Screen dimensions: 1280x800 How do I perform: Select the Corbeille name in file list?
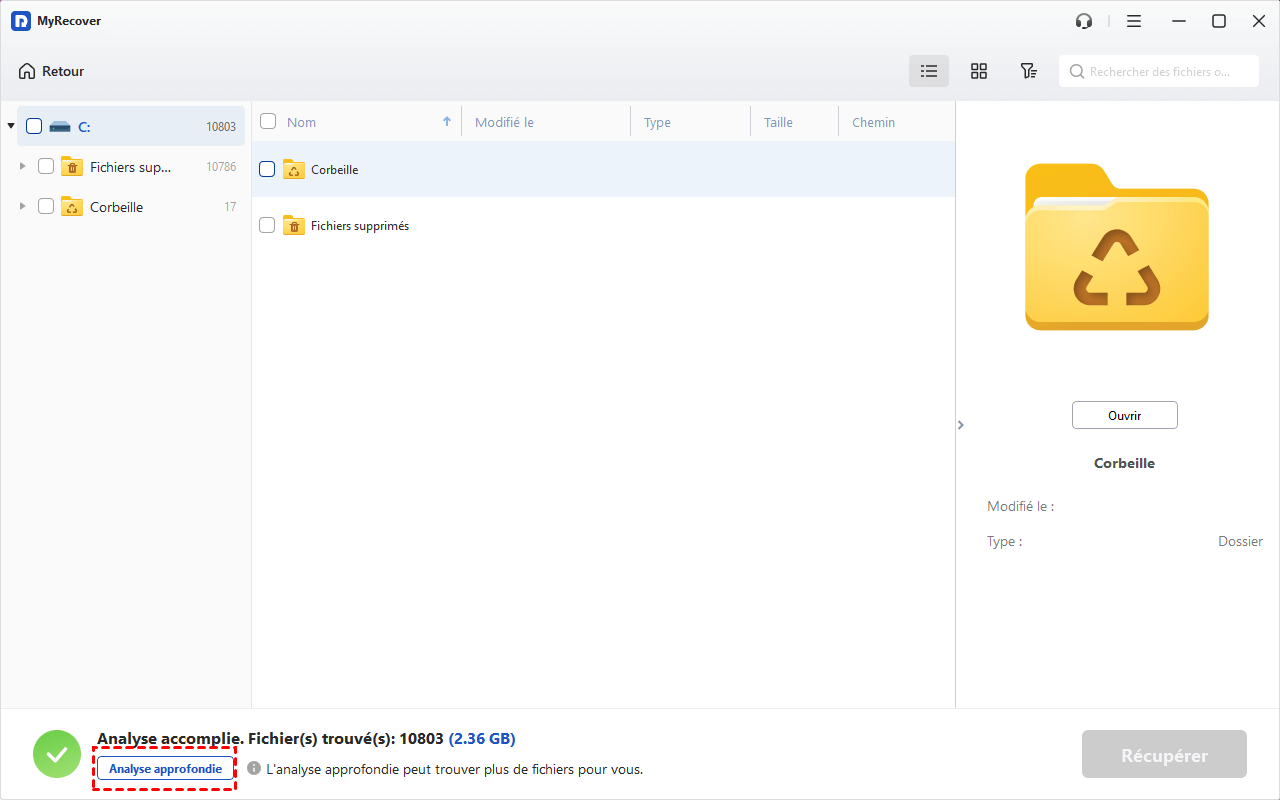click(x=334, y=169)
